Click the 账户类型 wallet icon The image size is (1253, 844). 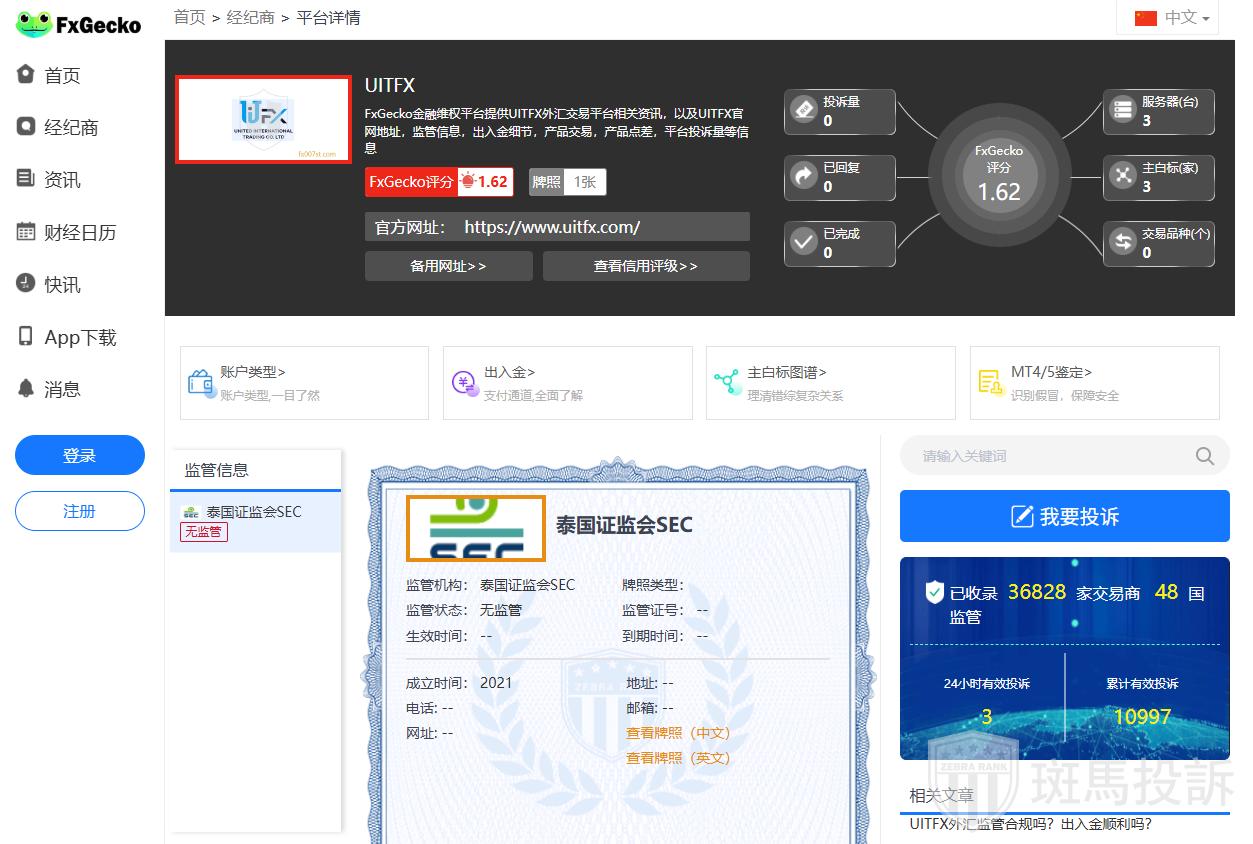click(x=202, y=383)
